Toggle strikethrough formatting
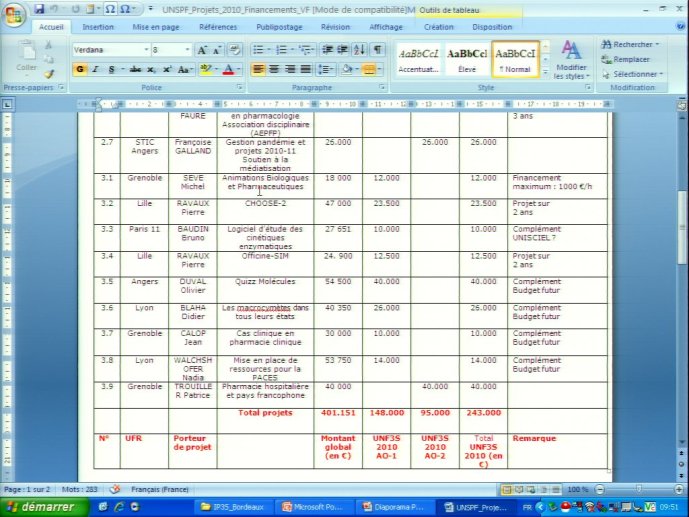689x517 pixels. (135, 69)
